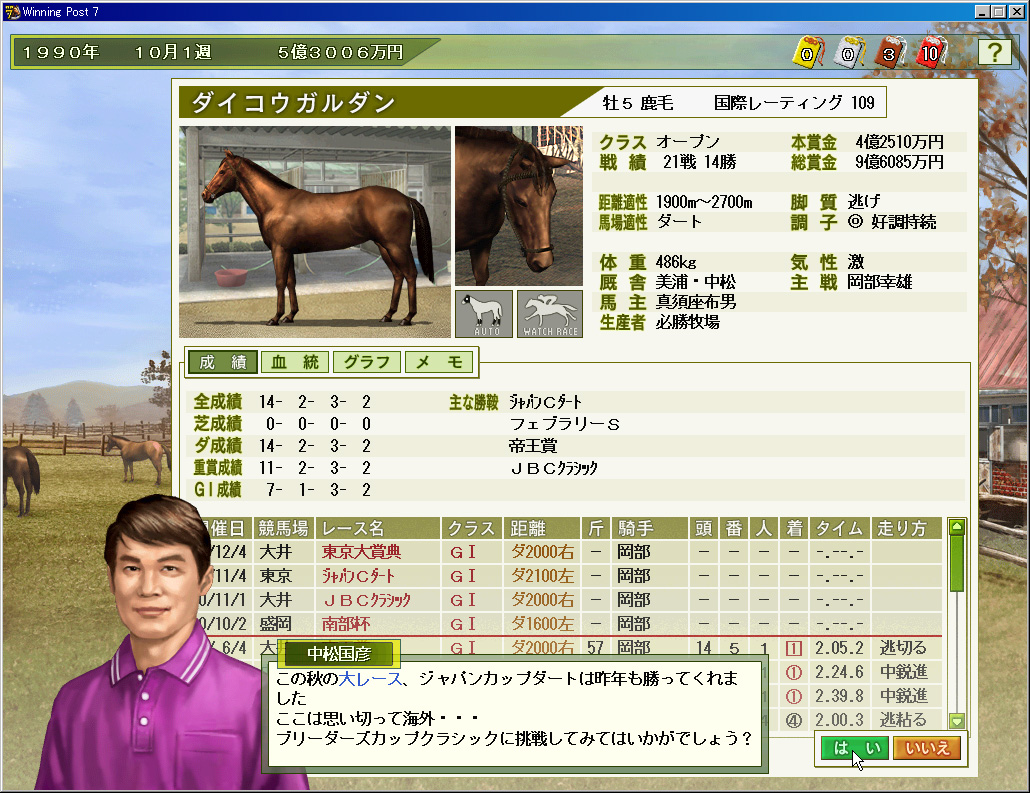Image resolution: width=1030 pixels, height=793 pixels.
Task: Click the 大レース blue highlighted word
Action: [x=370, y=678]
